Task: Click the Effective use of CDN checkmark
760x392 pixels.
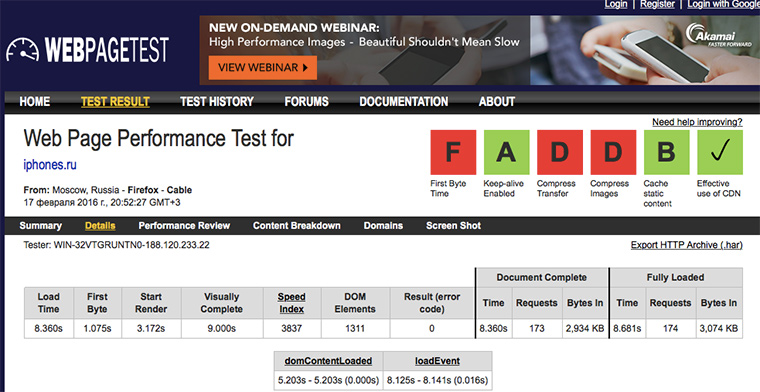Action: [720, 152]
